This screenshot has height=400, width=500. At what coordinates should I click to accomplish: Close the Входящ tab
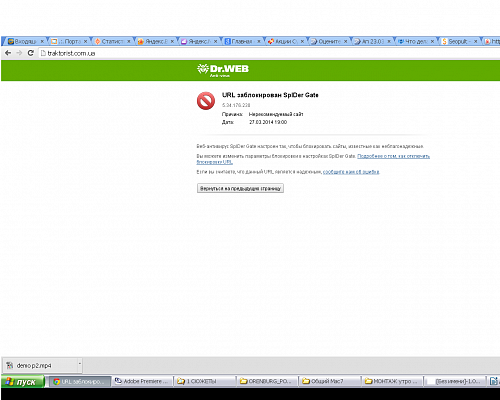tap(42, 41)
